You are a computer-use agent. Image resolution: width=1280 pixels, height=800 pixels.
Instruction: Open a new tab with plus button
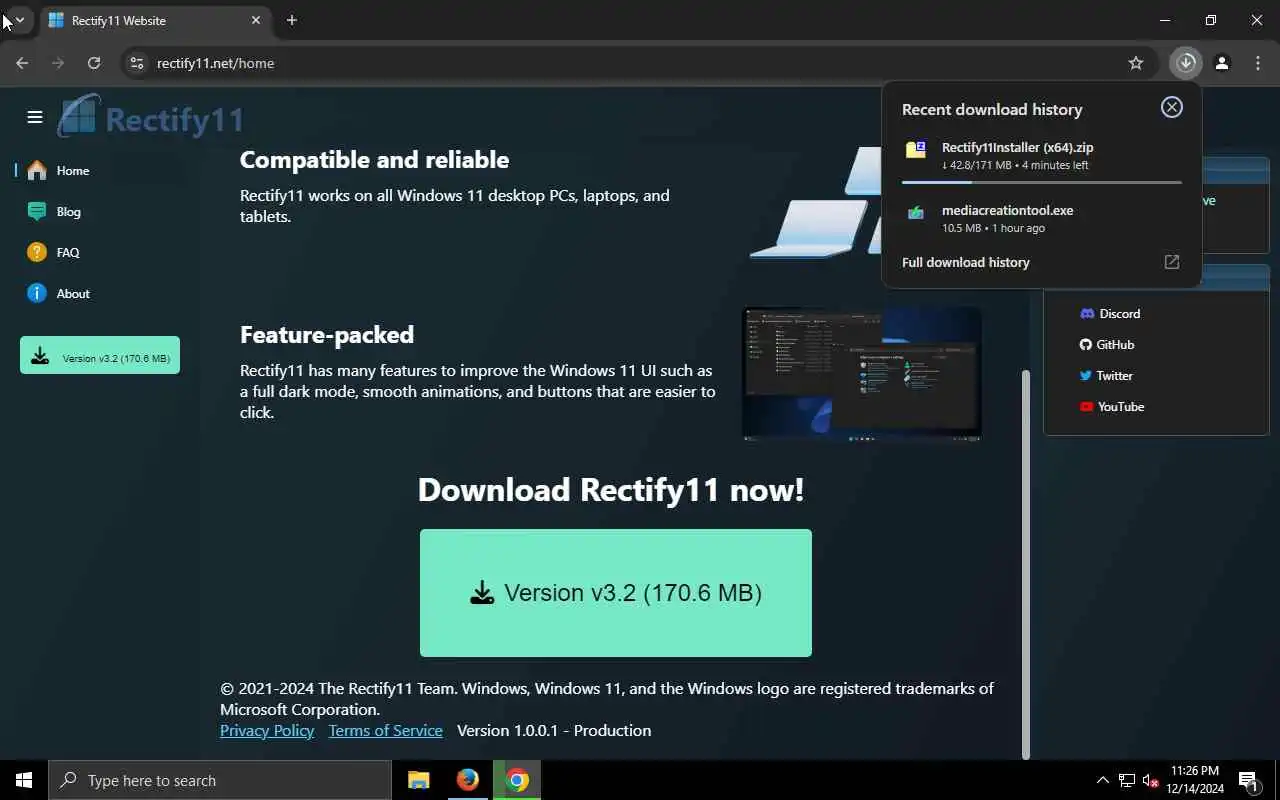pos(292,20)
